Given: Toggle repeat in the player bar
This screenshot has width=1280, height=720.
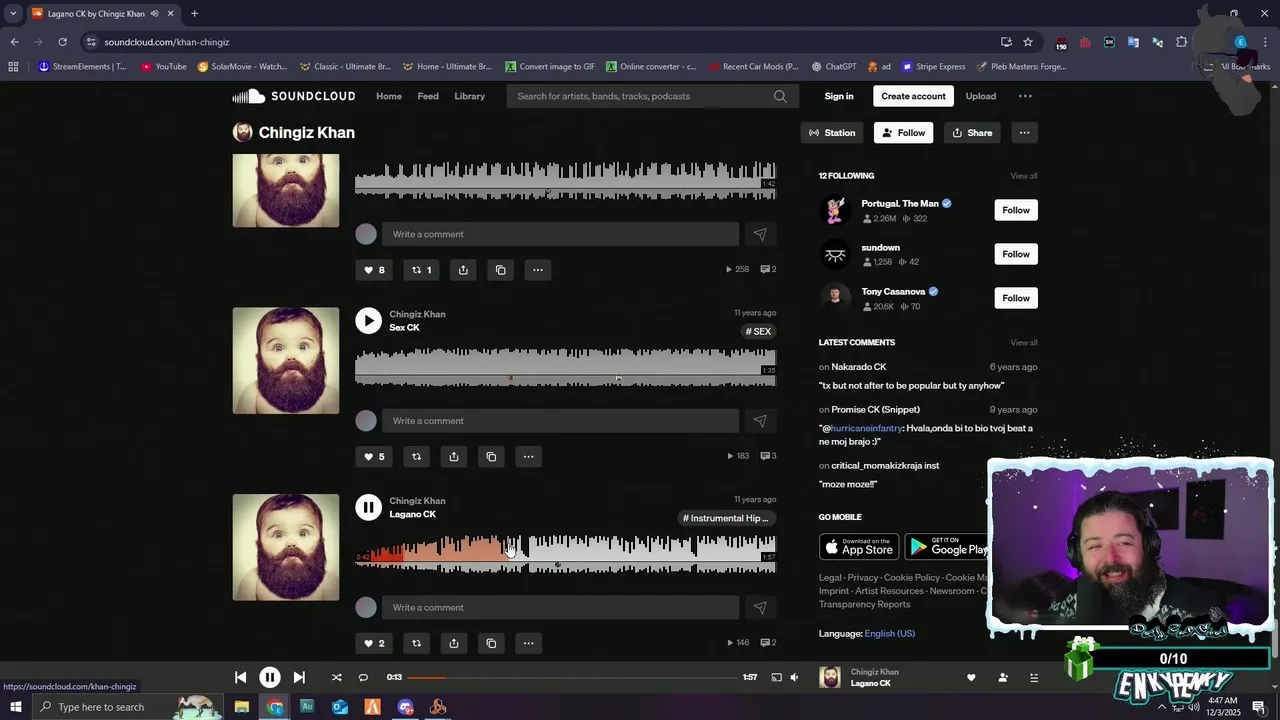Looking at the screenshot, I should (363, 678).
